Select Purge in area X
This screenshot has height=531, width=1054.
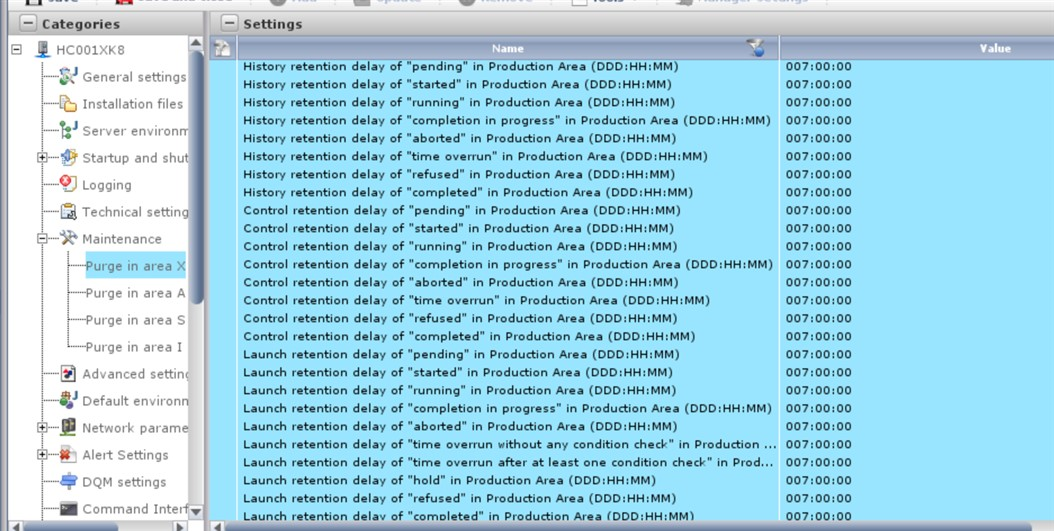pyautogui.click(x=135, y=266)
